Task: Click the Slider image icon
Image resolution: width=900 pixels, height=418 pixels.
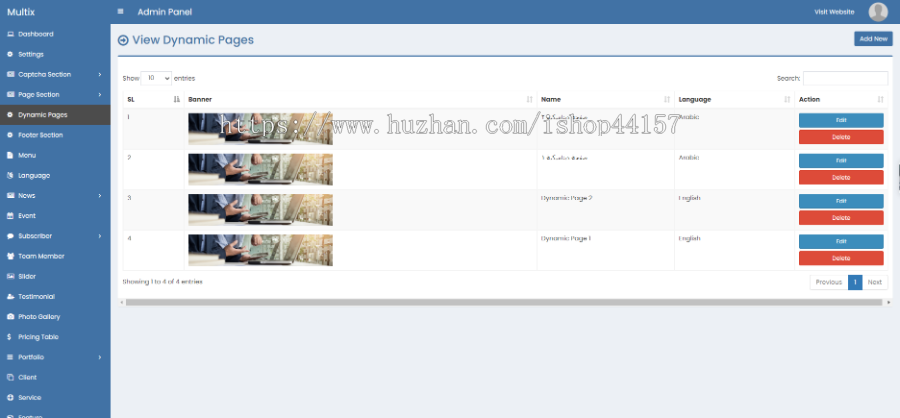Action: [10, 276]
